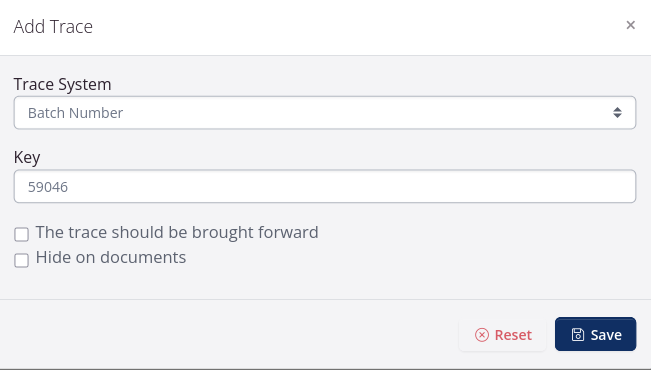651x370 pixels.
Task: Click the 'Key' field label
Action: (27, 157)
